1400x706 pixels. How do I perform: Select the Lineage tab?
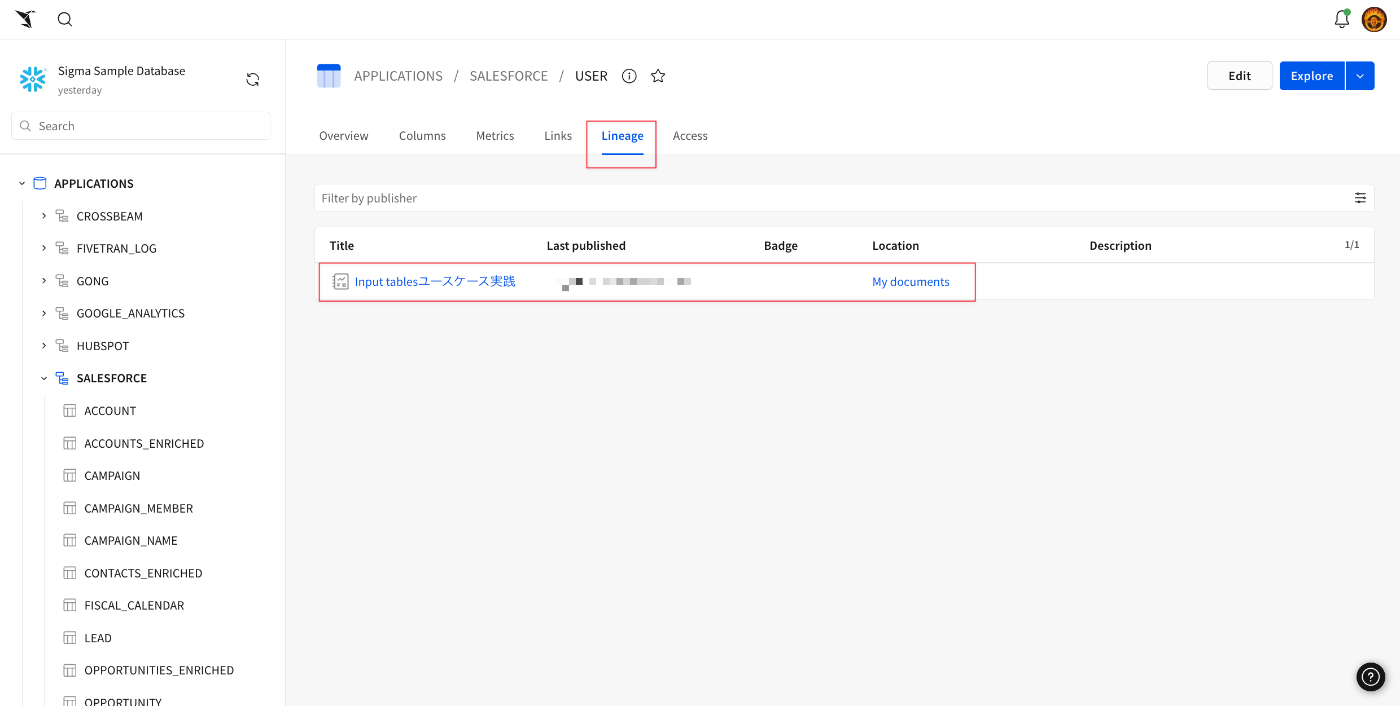[622, 136]
